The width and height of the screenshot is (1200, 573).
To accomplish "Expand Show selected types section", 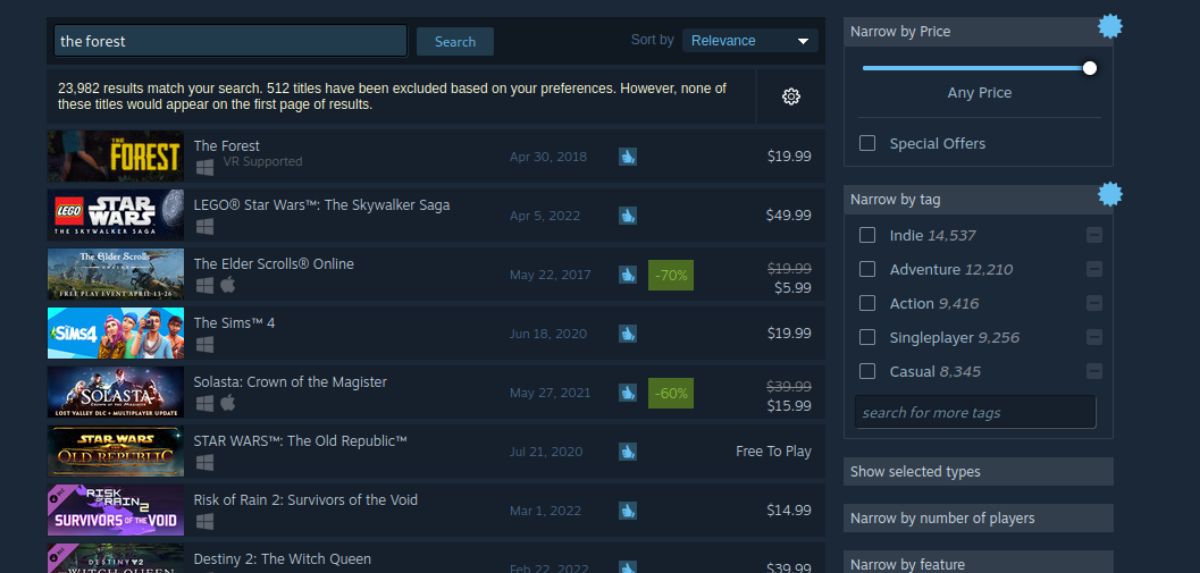I will point(978,472).
